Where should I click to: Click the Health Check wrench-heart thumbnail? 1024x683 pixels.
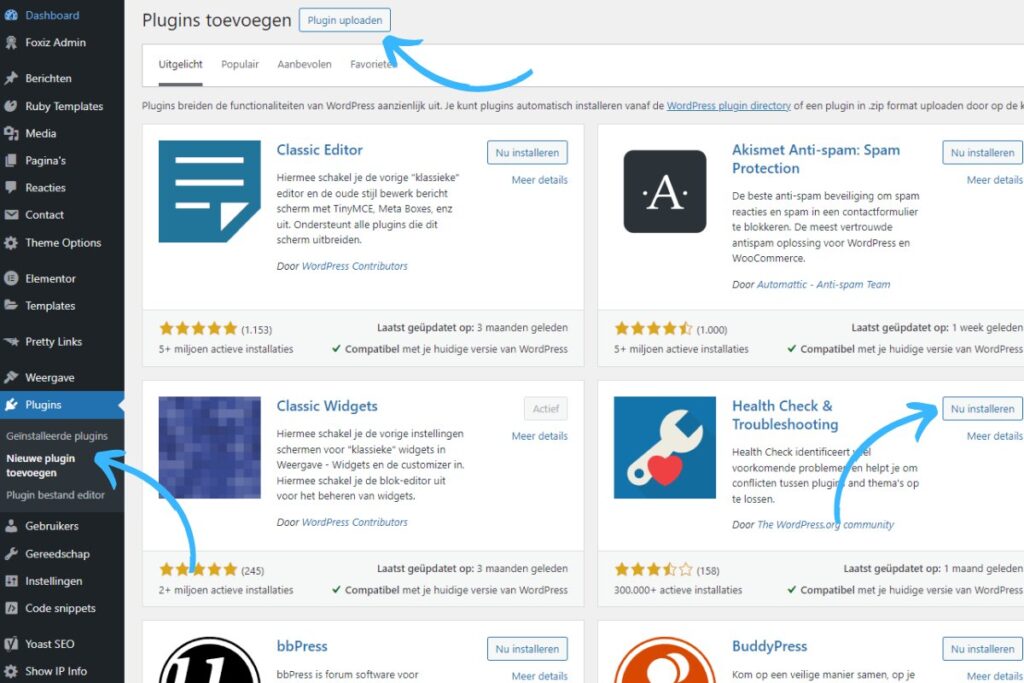[x=665, y=447]
